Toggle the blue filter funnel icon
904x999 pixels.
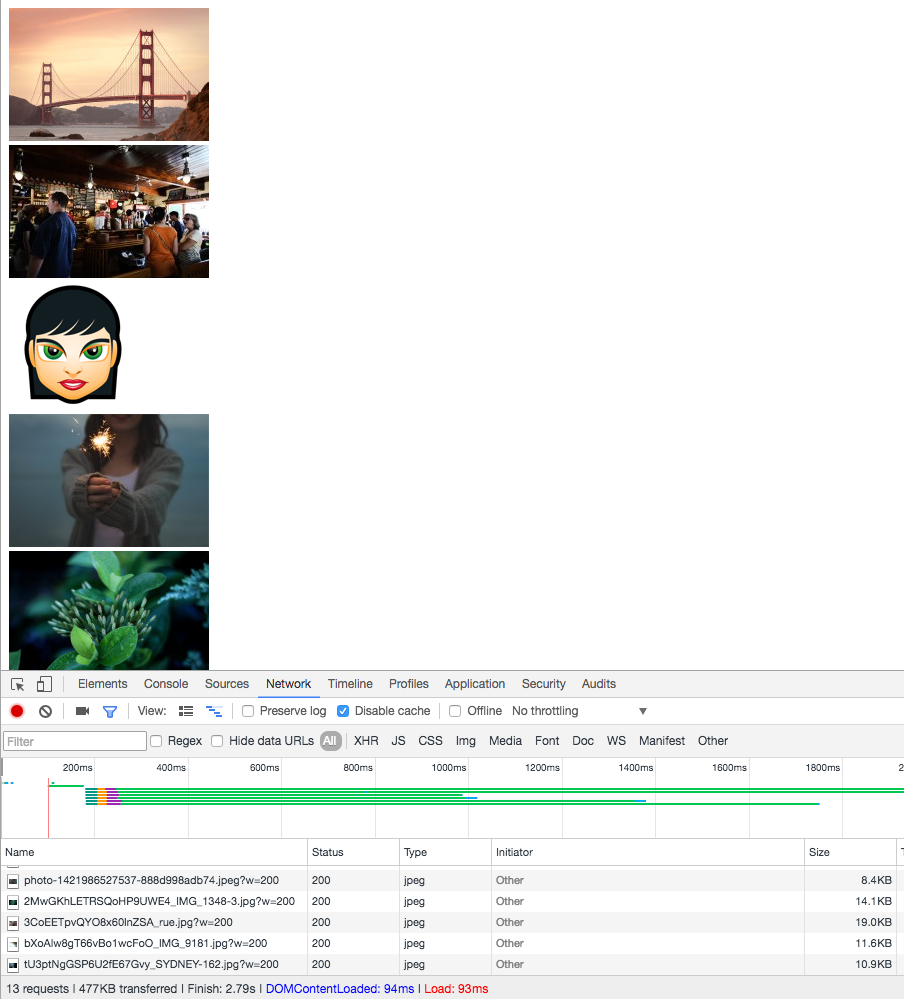pos(110,711)
